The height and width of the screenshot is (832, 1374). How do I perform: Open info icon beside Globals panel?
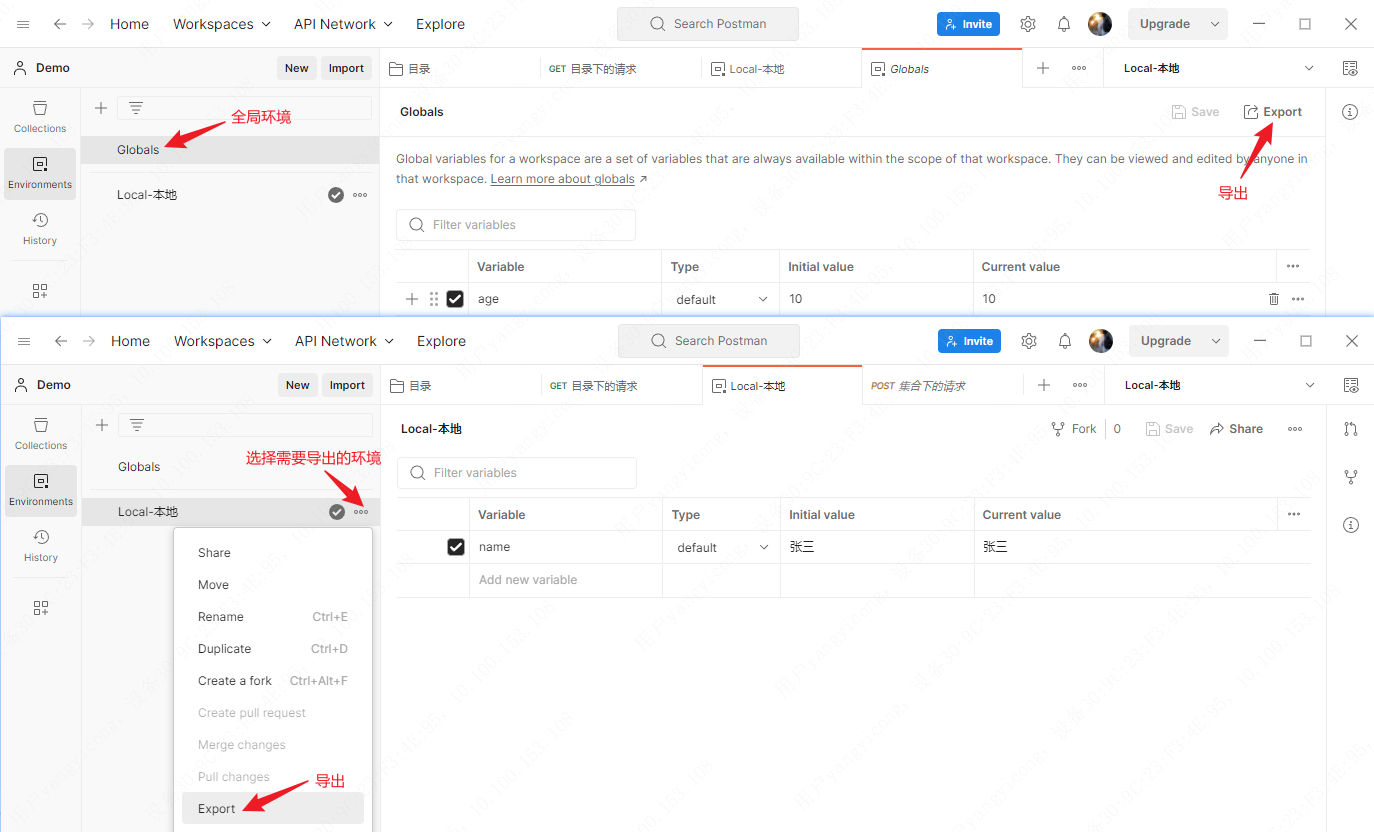(1350, 112)
